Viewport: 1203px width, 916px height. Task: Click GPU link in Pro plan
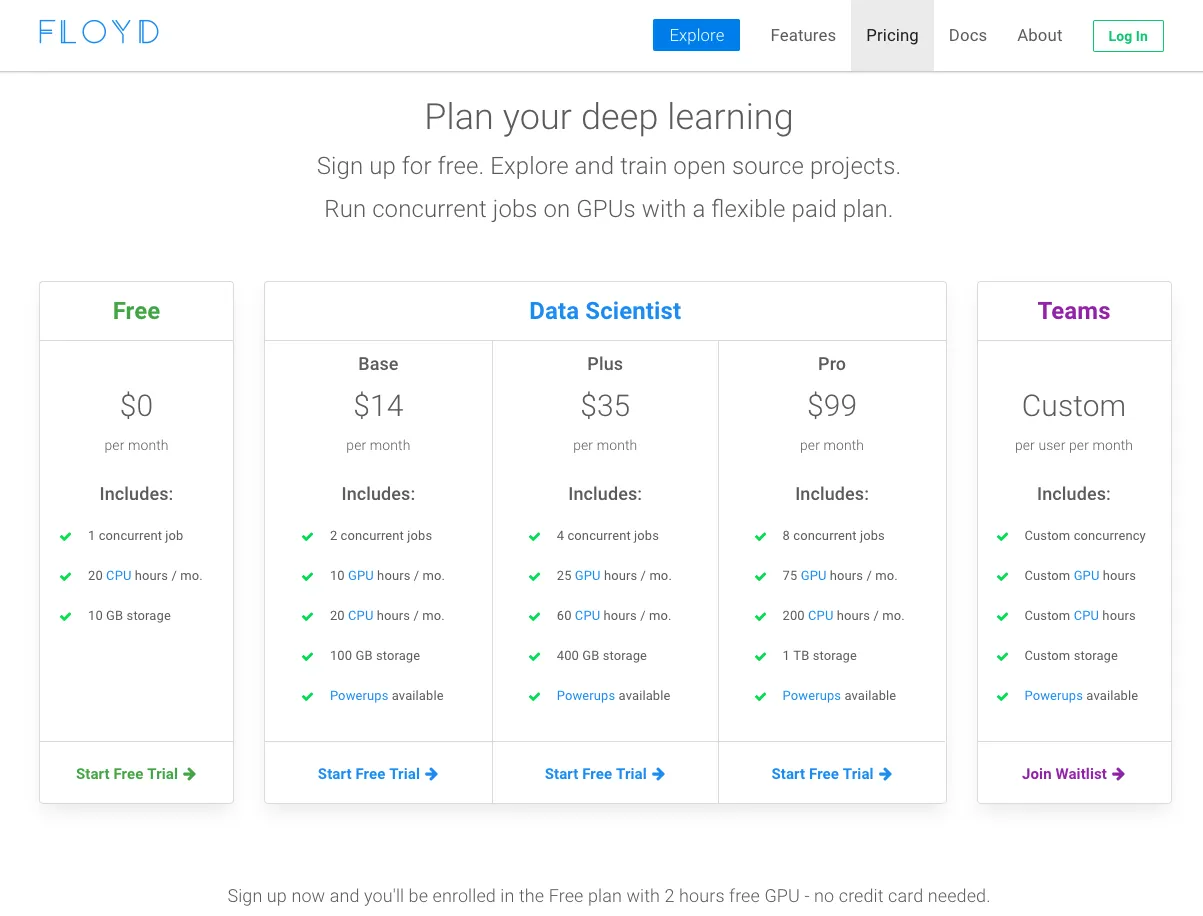point(813,576)
